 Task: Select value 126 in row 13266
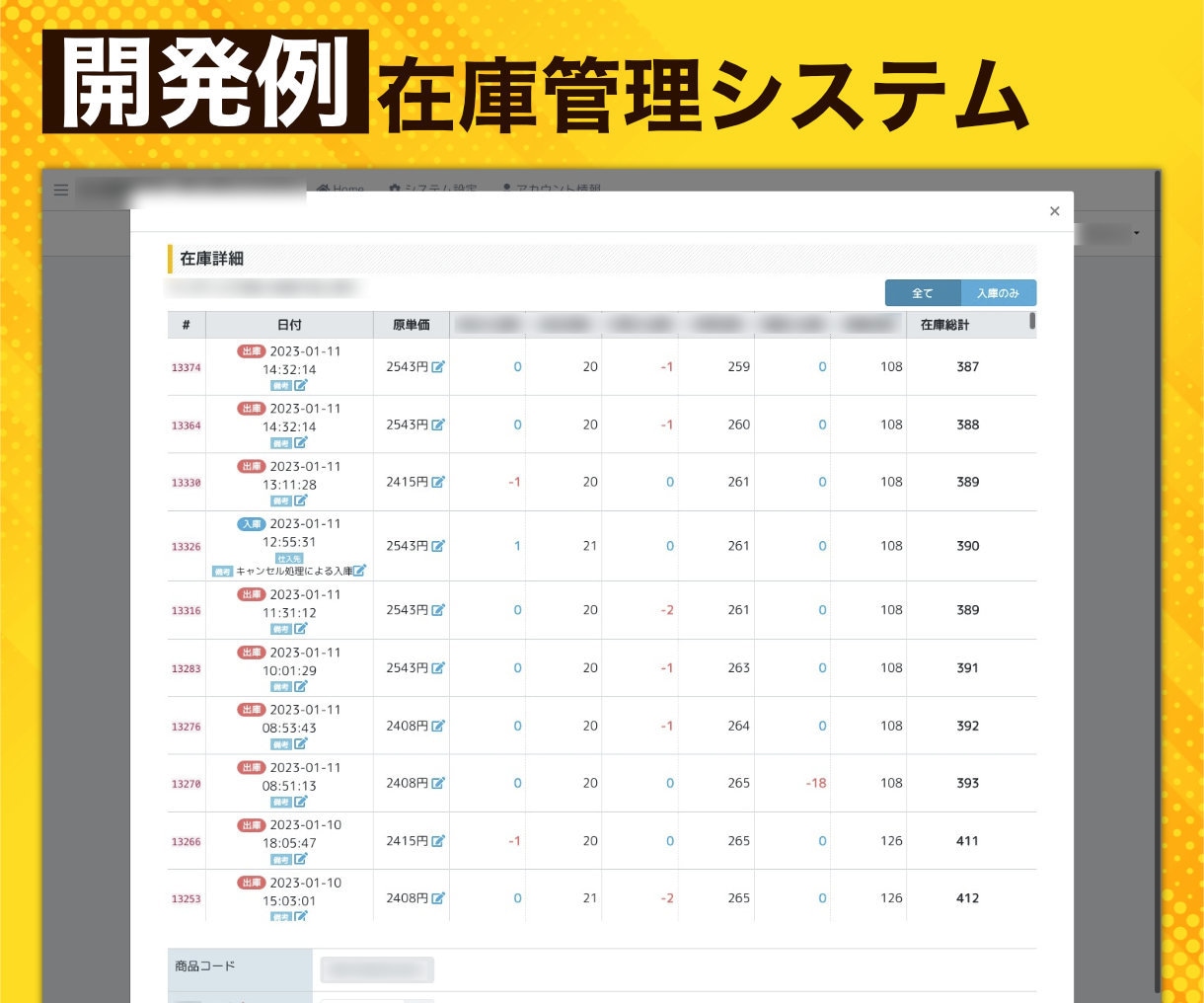[892, 841]
